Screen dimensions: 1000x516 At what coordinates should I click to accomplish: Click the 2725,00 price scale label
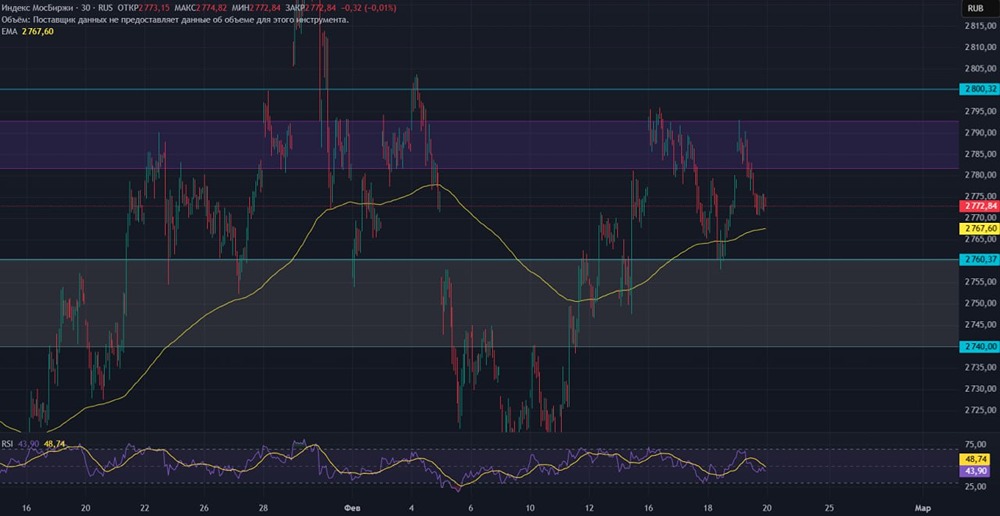(980, 410)
